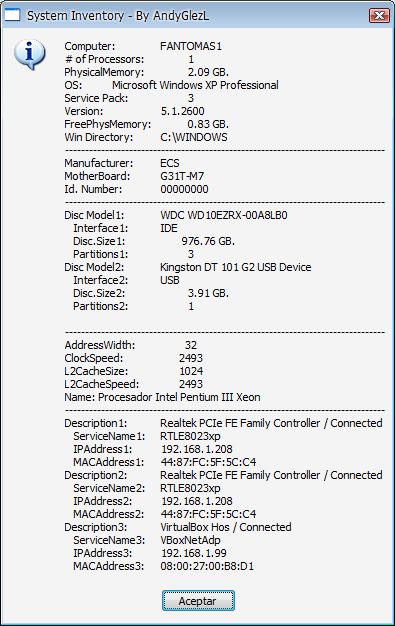Click the window icon in the title bar
The image size is (395, 626).
click(x=12, y=15)
